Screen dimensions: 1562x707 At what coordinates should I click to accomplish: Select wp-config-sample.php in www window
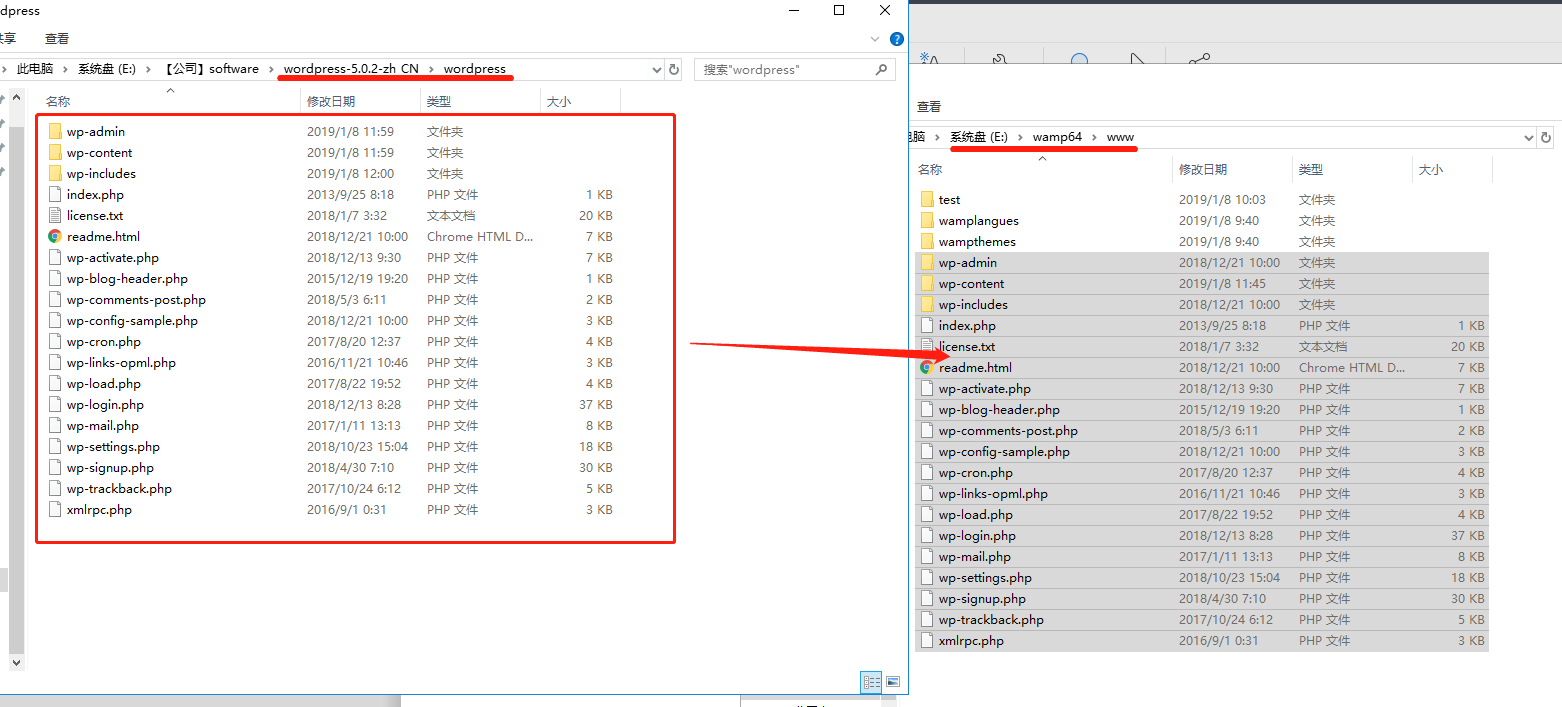(x=1004, y=451)
